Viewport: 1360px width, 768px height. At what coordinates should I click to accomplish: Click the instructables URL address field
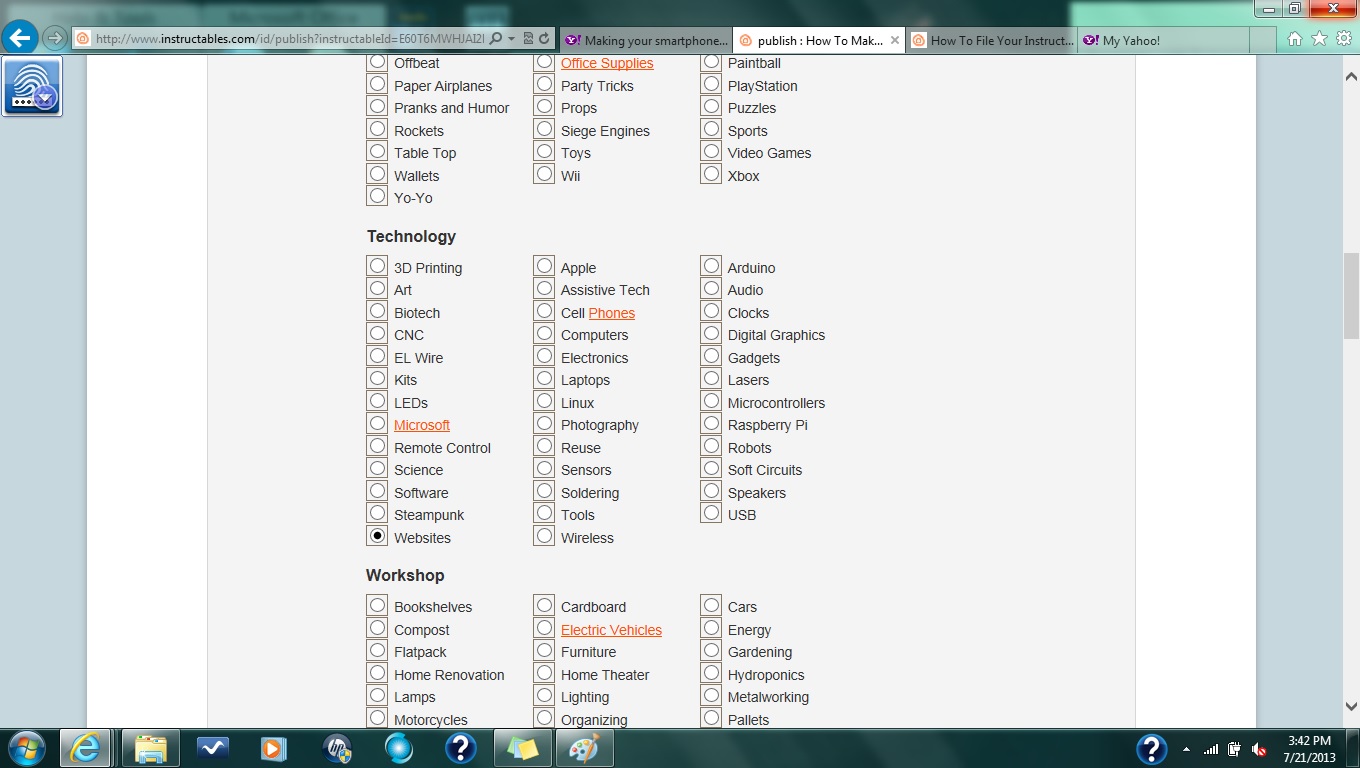(x=290, y=39)
